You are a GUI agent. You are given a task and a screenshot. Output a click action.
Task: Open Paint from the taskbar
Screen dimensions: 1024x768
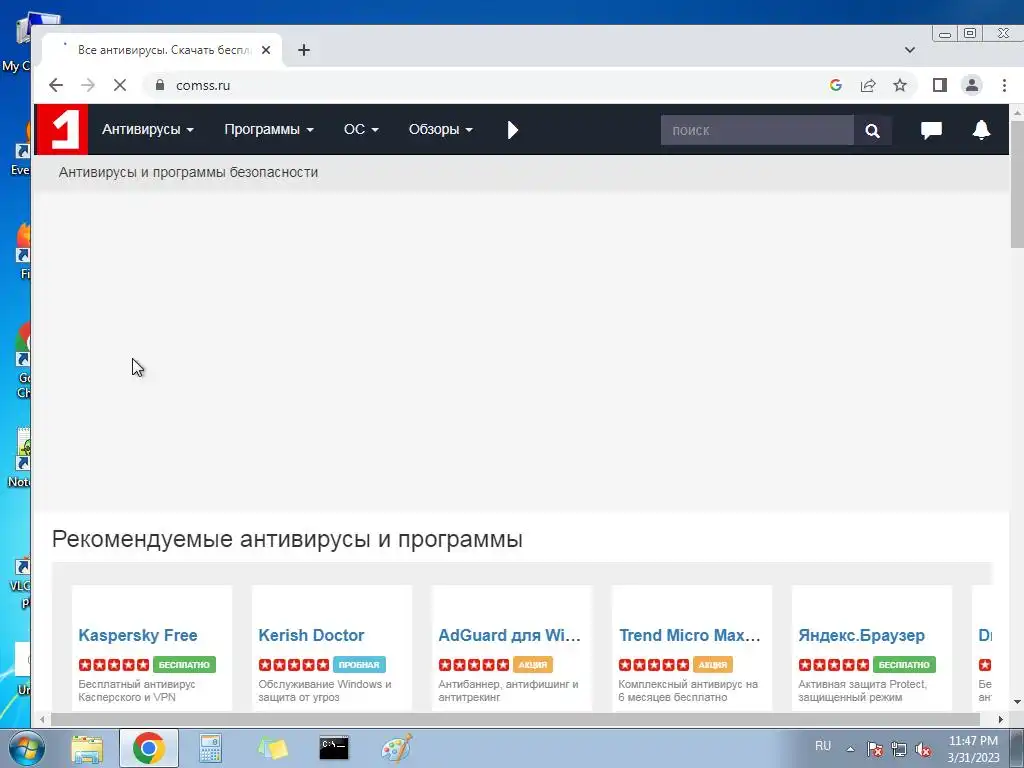[396, 748]
